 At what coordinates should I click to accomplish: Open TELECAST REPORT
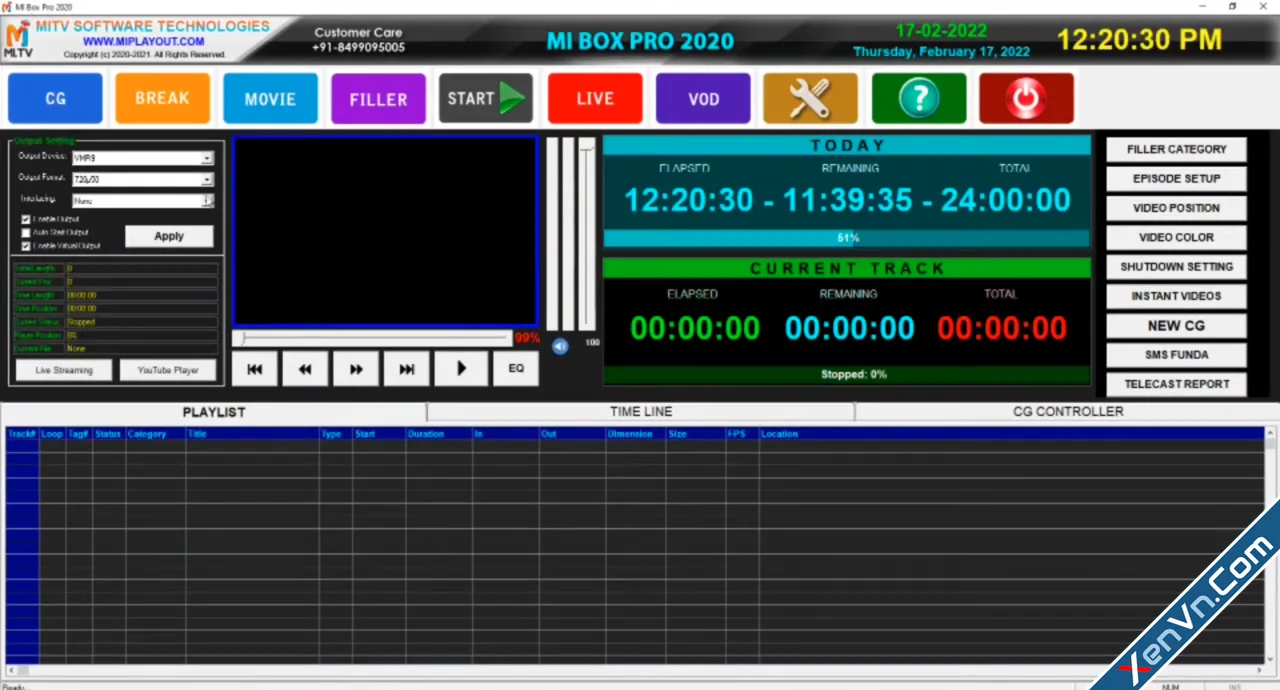click(1176, 384)
